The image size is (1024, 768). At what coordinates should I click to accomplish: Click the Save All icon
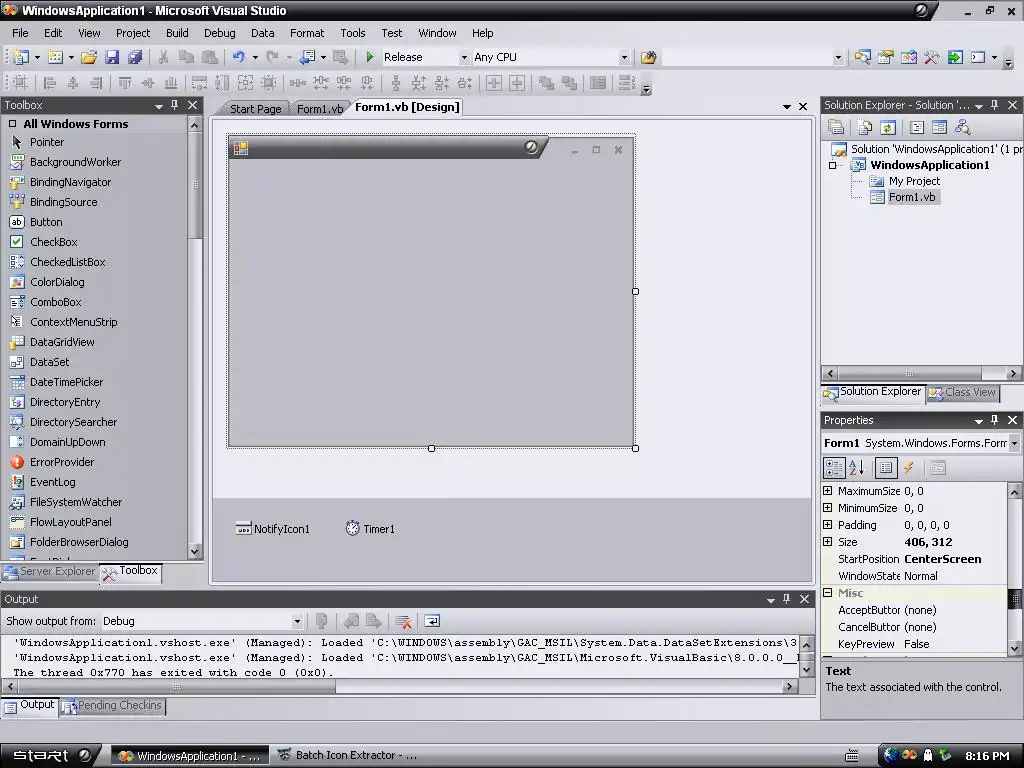pos(135,57)
